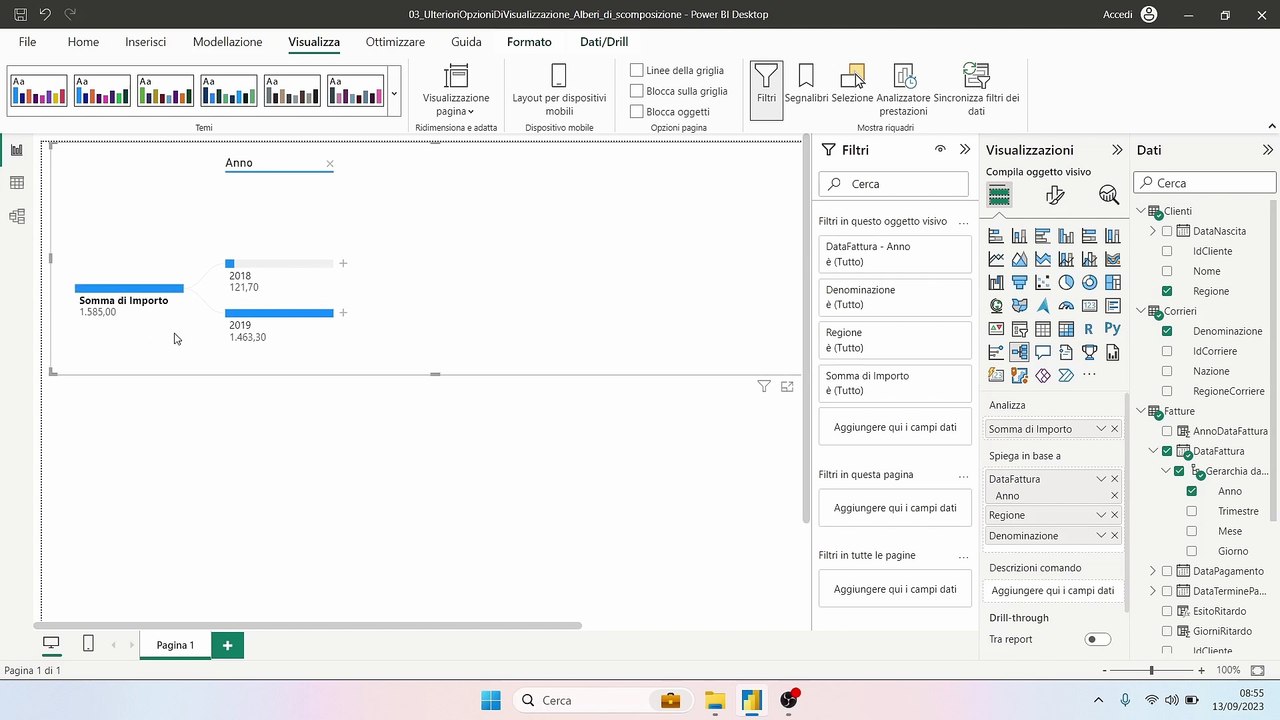
Task: Select Python visual icon in Visualizzazioni
Action: (1112, 329)
